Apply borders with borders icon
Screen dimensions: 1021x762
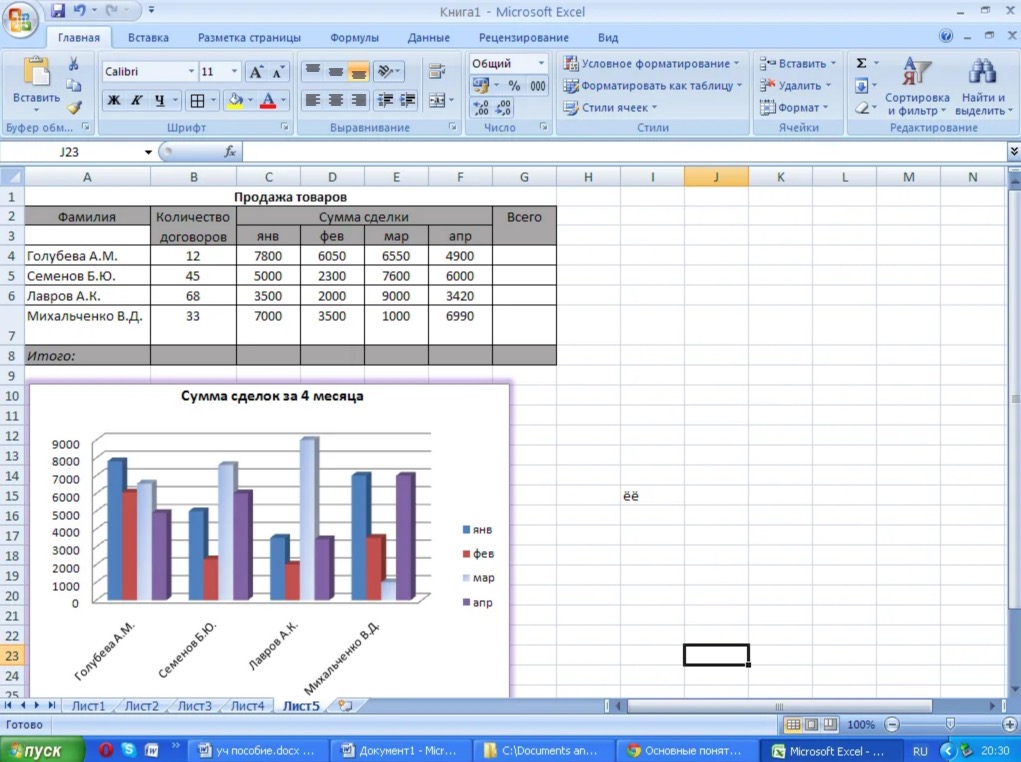tap(197, 100)
